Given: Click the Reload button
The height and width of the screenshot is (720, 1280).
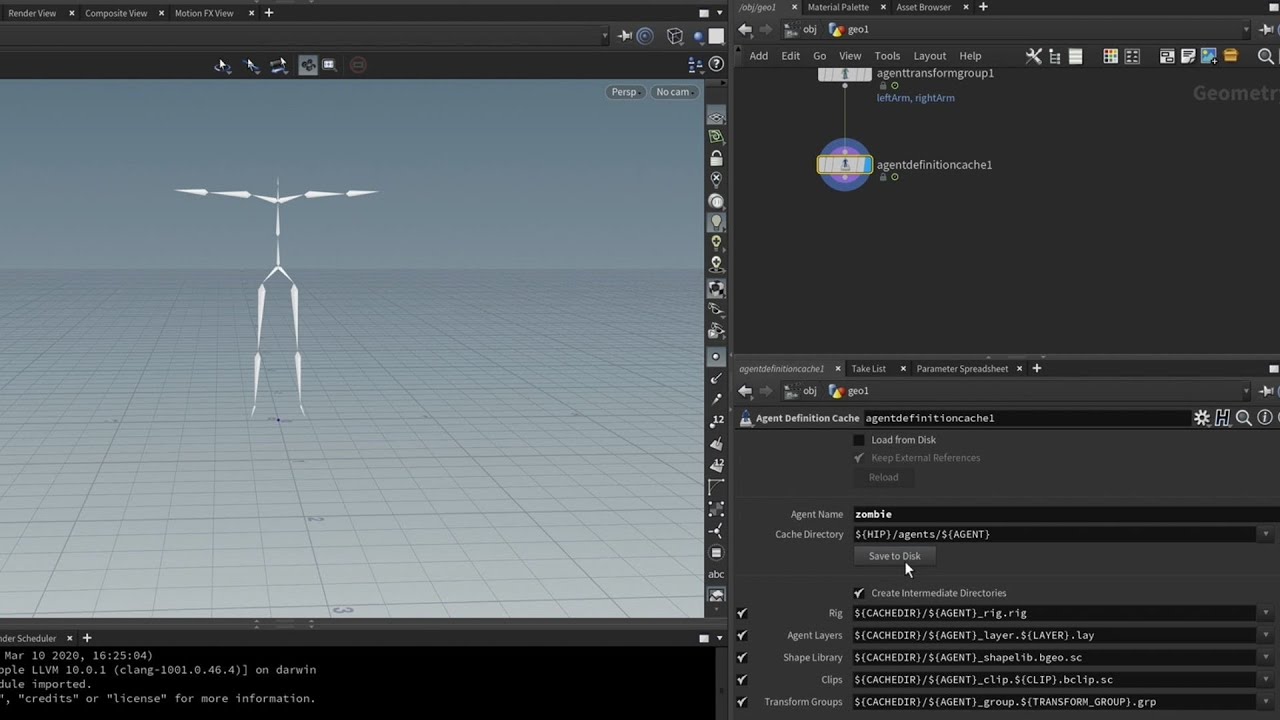Looking at the screenshot, I should coord(883,477).
